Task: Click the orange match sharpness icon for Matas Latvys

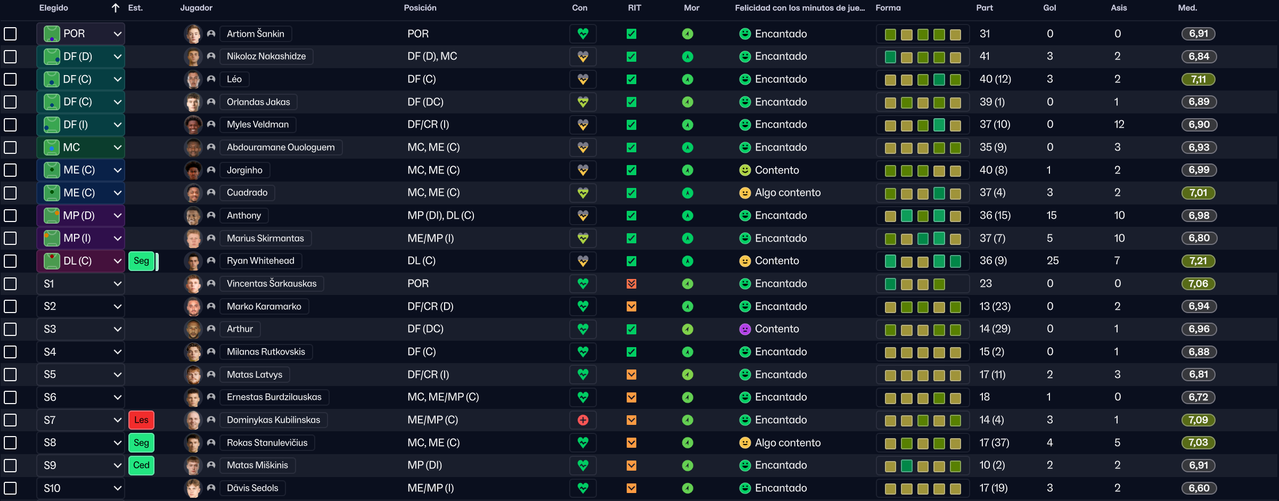Action: tap(631, 375)
